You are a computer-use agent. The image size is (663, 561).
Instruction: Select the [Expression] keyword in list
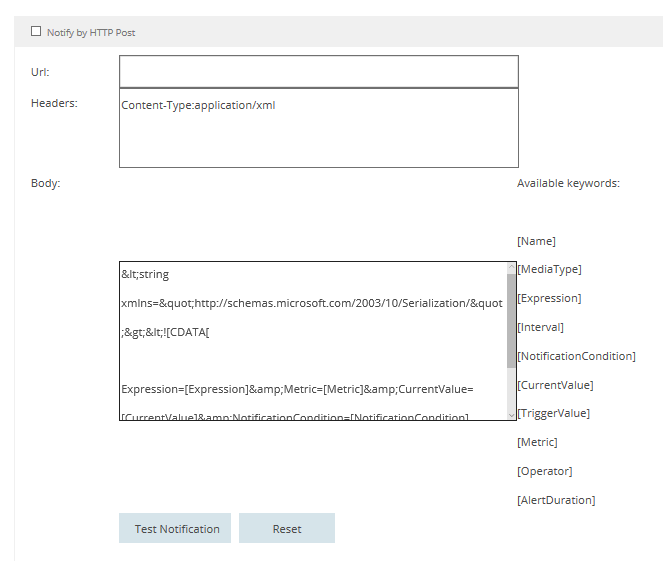point(549,298)
